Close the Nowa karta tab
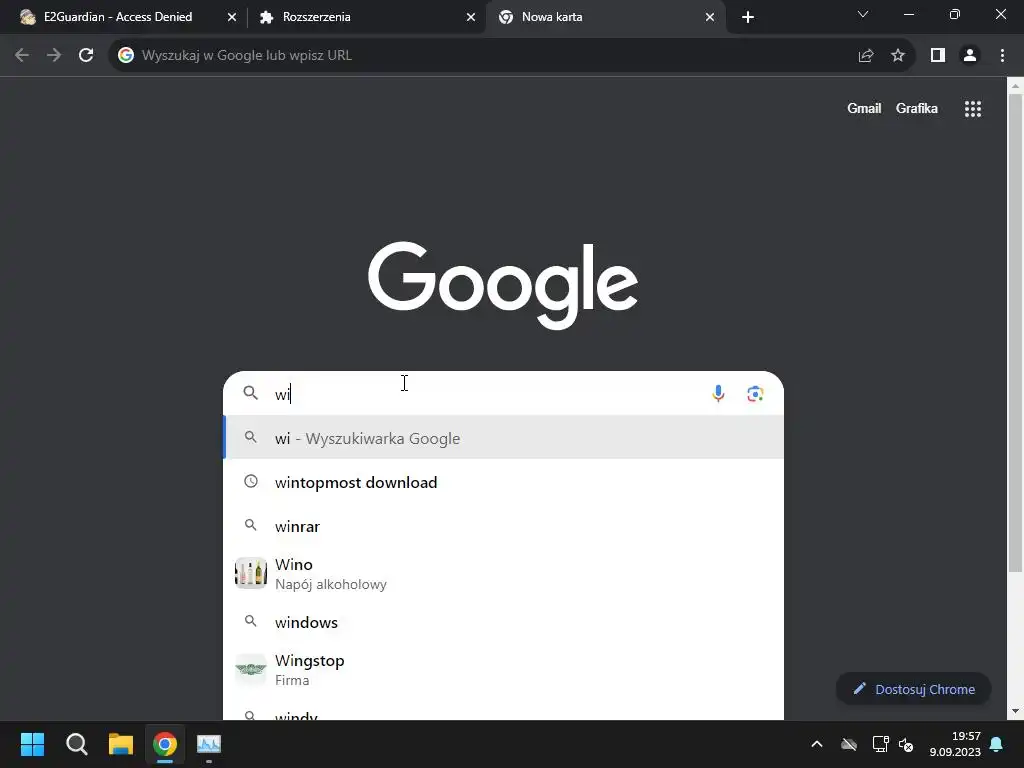This screenshot has height=768, width=1024. coord(710,18)
